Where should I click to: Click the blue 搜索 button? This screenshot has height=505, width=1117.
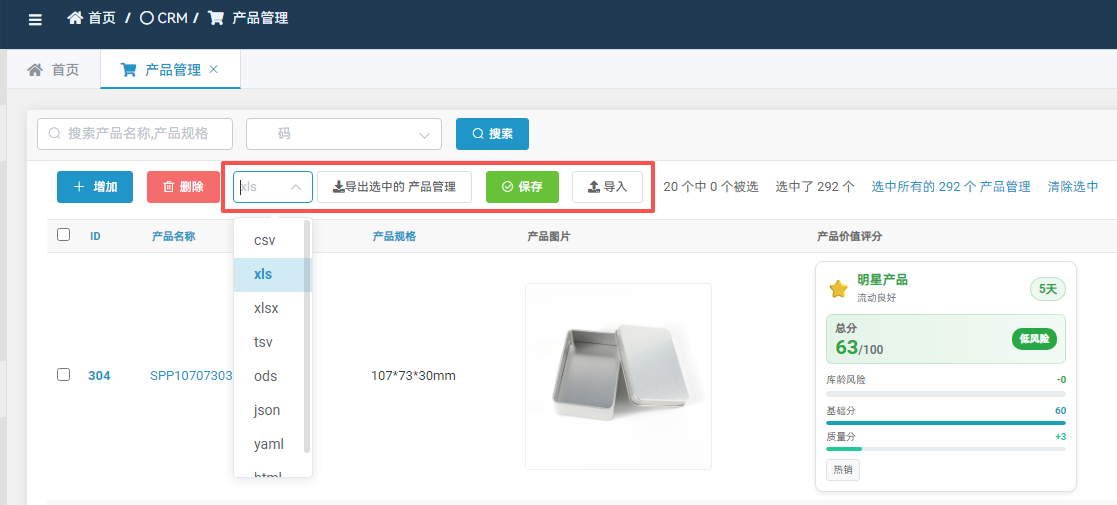click(x=492, y=134)
